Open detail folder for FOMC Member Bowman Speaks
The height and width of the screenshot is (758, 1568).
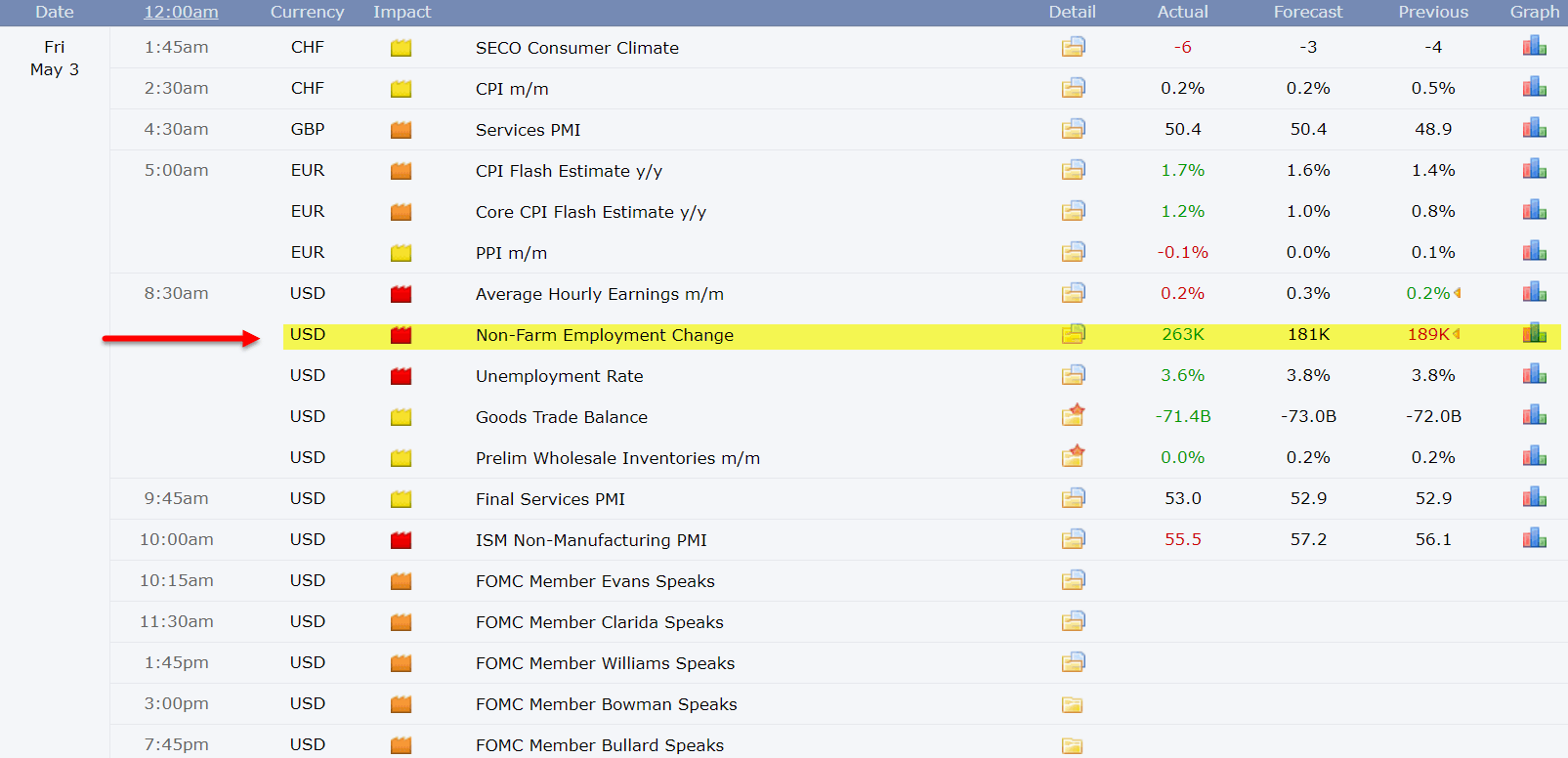pyautogui.click(x=1072, y=704)
